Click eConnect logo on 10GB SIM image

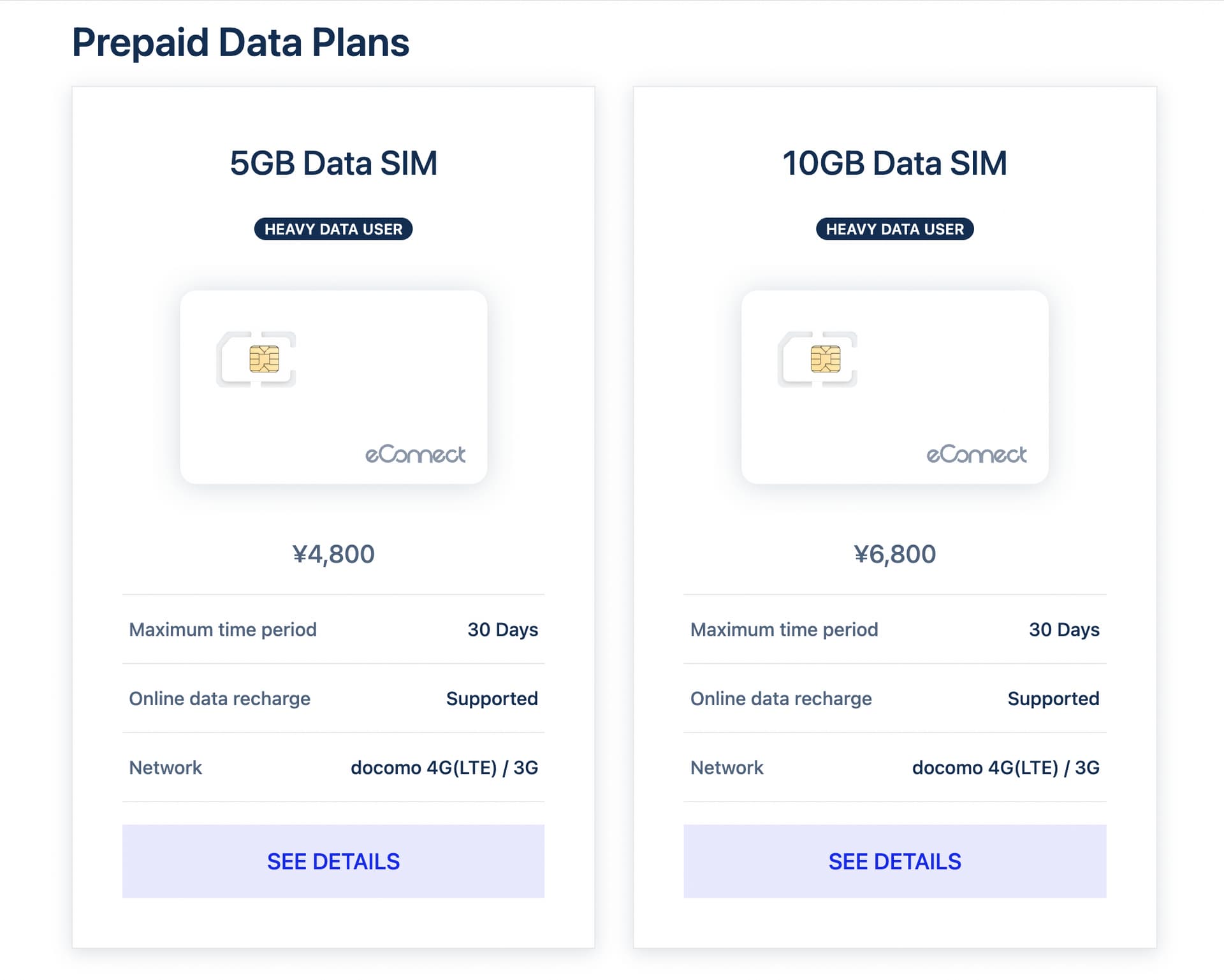[x=976, y=454]
